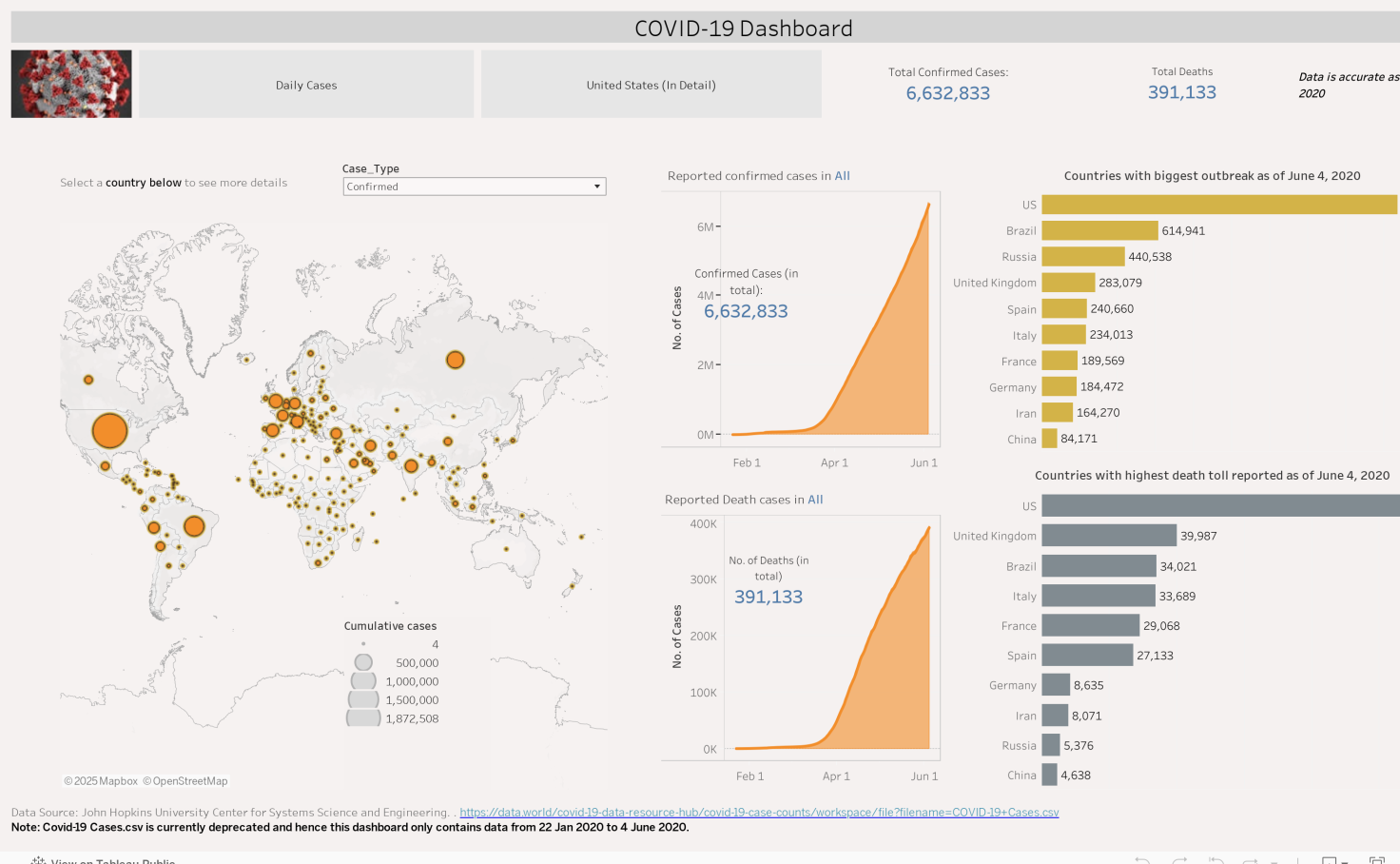The image size is (1400, 864).
Task: Click 'Countries with highest death toll' chart title
Action: click(x=1212, y=476)
